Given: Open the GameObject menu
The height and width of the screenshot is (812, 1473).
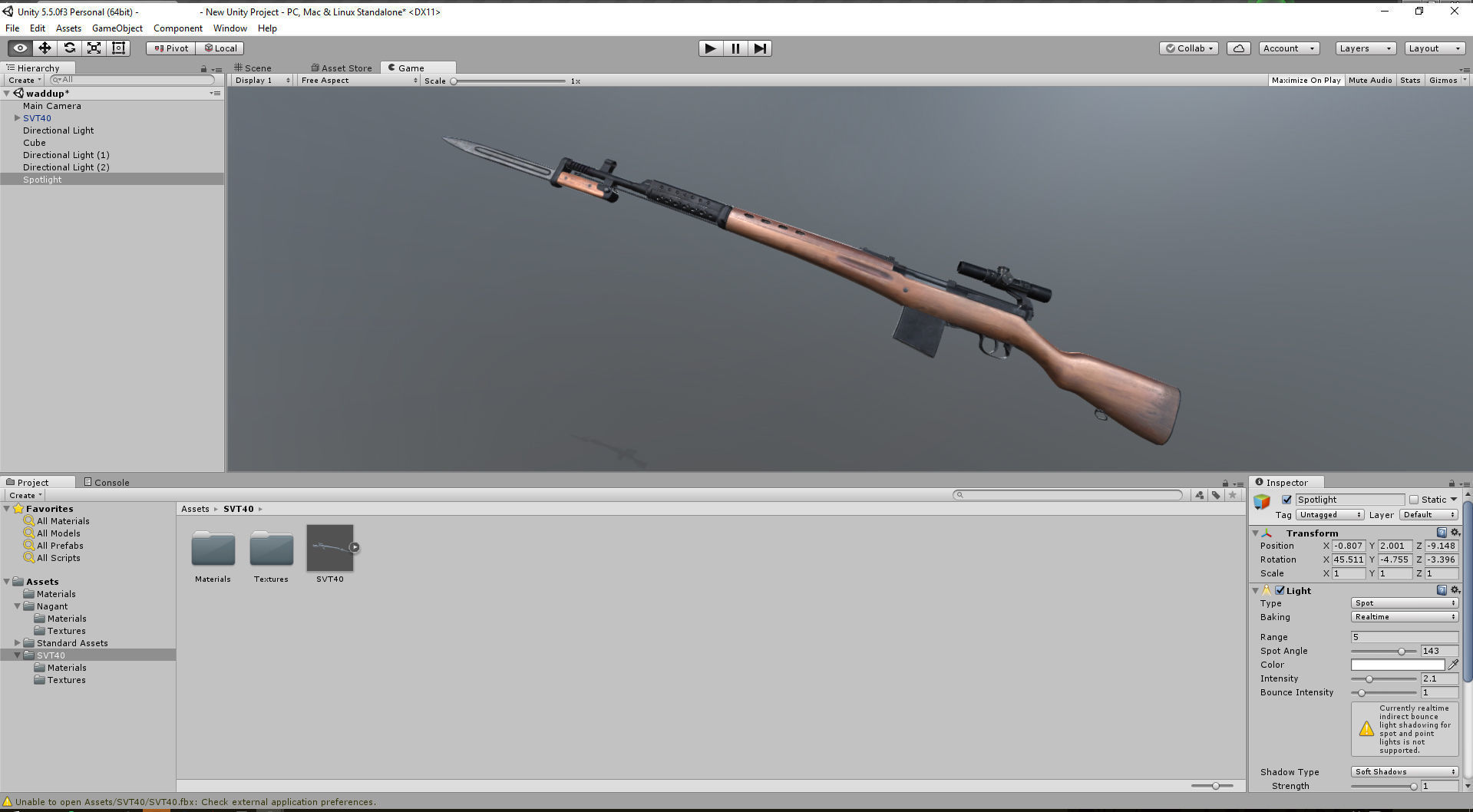Looking at the screenshot, I should 117,28.
